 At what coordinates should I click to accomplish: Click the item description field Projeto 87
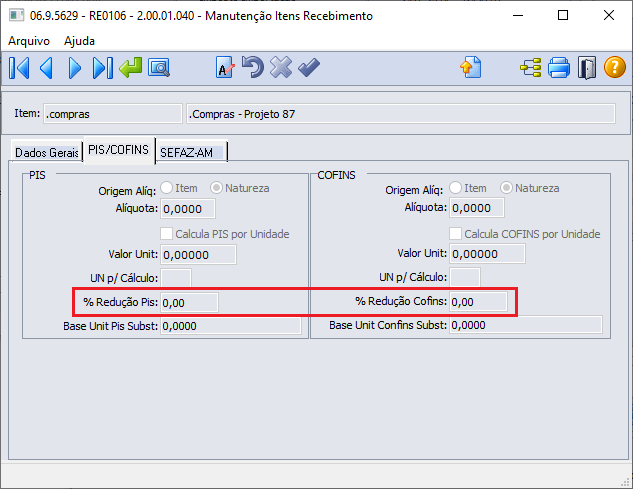click(400, 114)
